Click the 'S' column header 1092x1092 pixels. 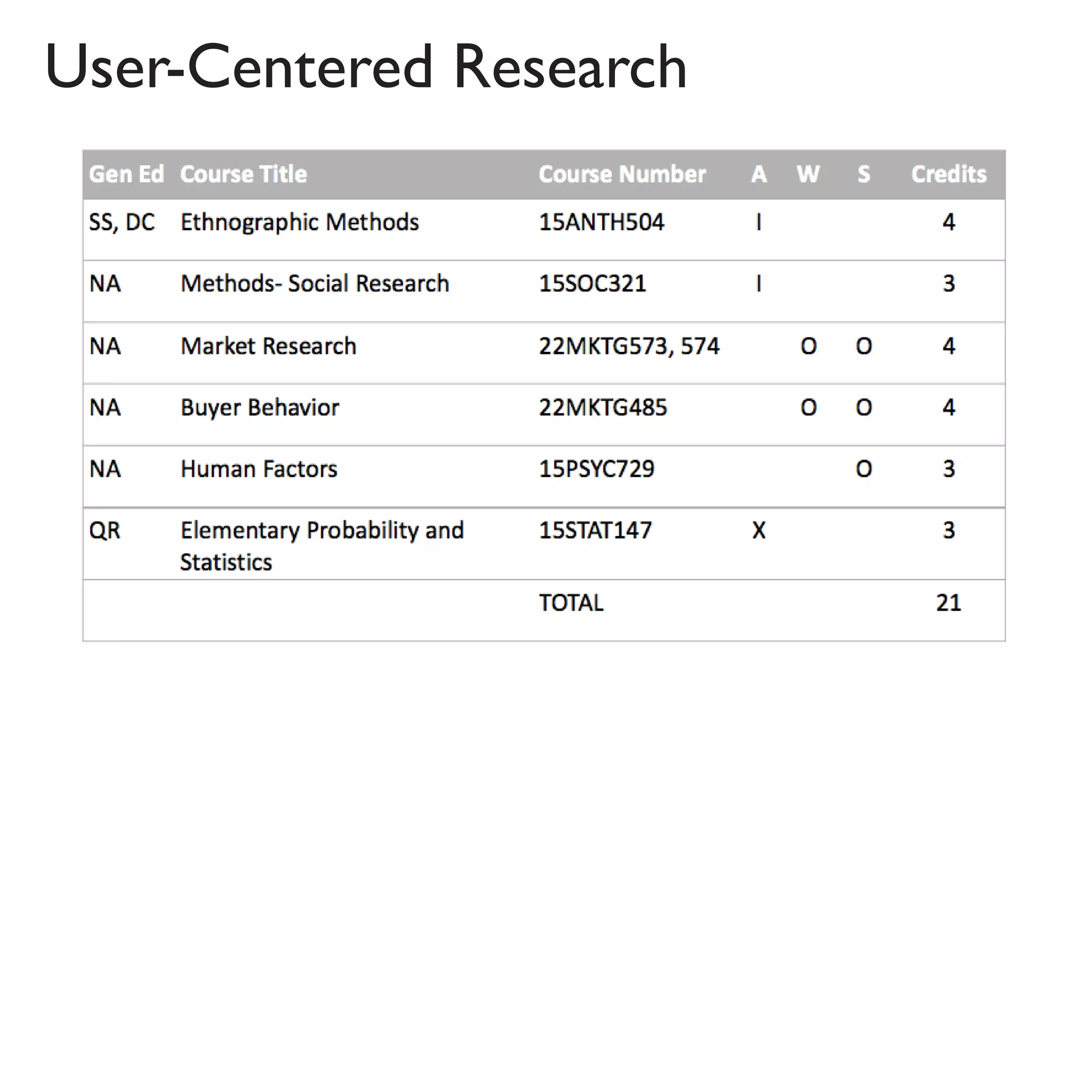(x=864, y=174)
